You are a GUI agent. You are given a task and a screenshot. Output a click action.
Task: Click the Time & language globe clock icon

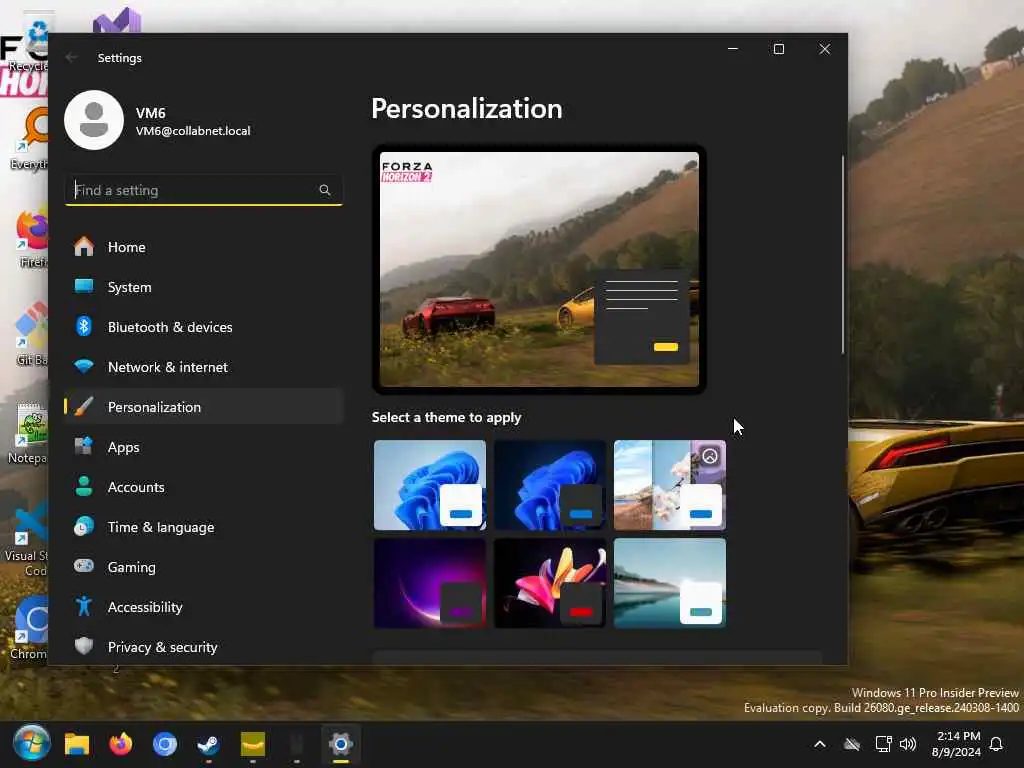click(84, 526)
